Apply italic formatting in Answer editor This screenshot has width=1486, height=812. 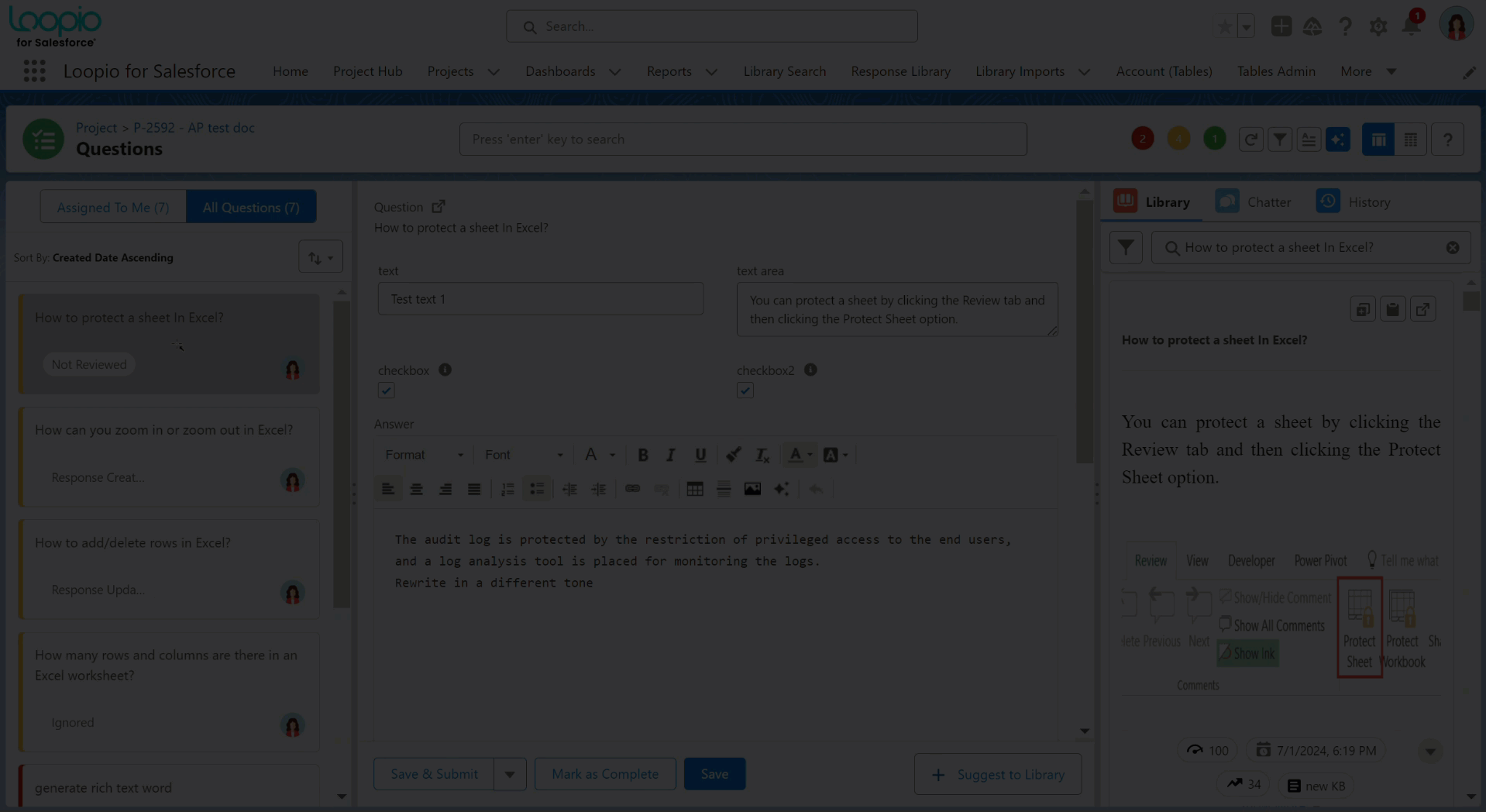(671, 455)
